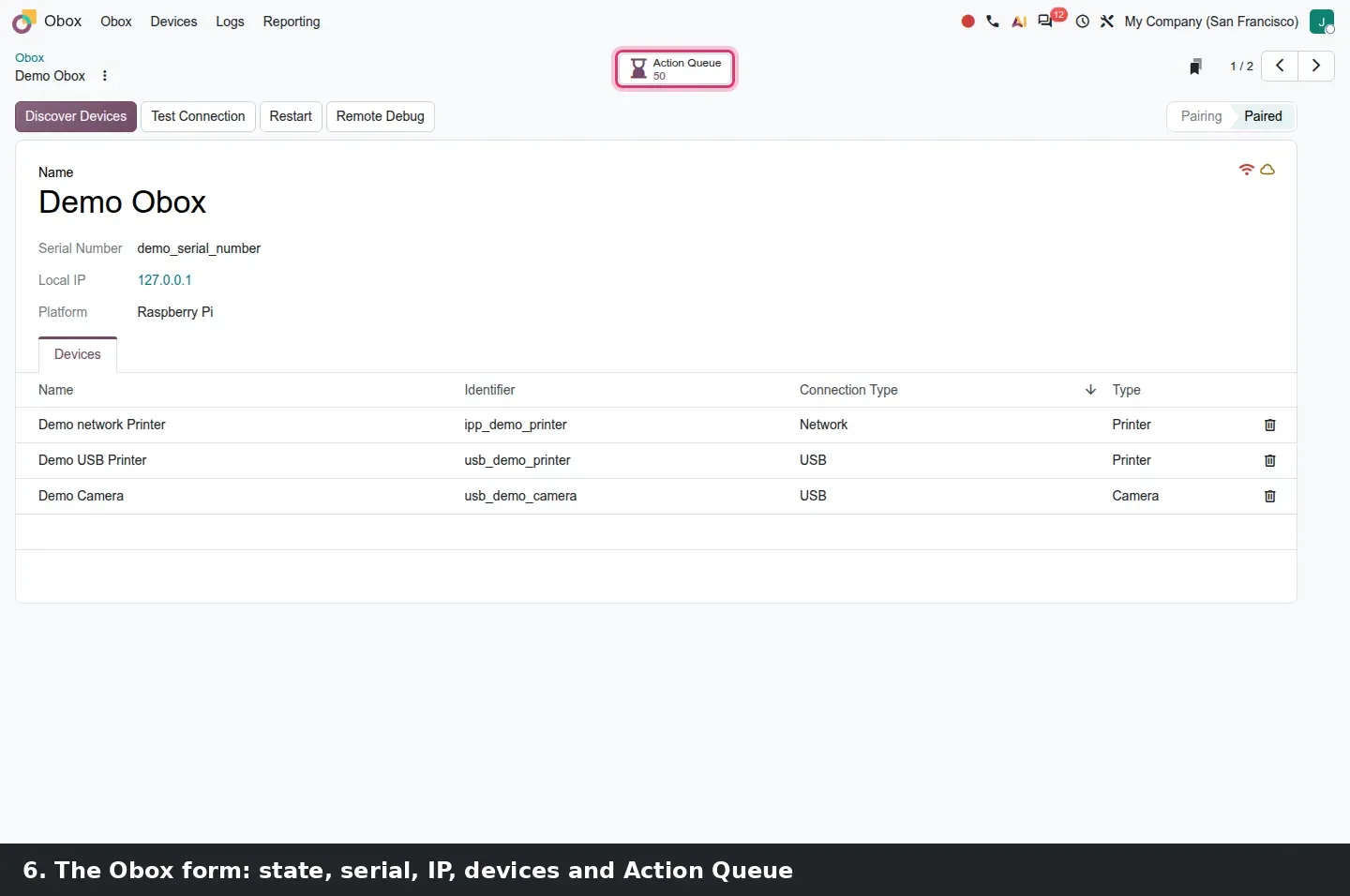Viewport: 1350px width, 896px height.
Task: Click the Test Connection button
Action: 198,116
